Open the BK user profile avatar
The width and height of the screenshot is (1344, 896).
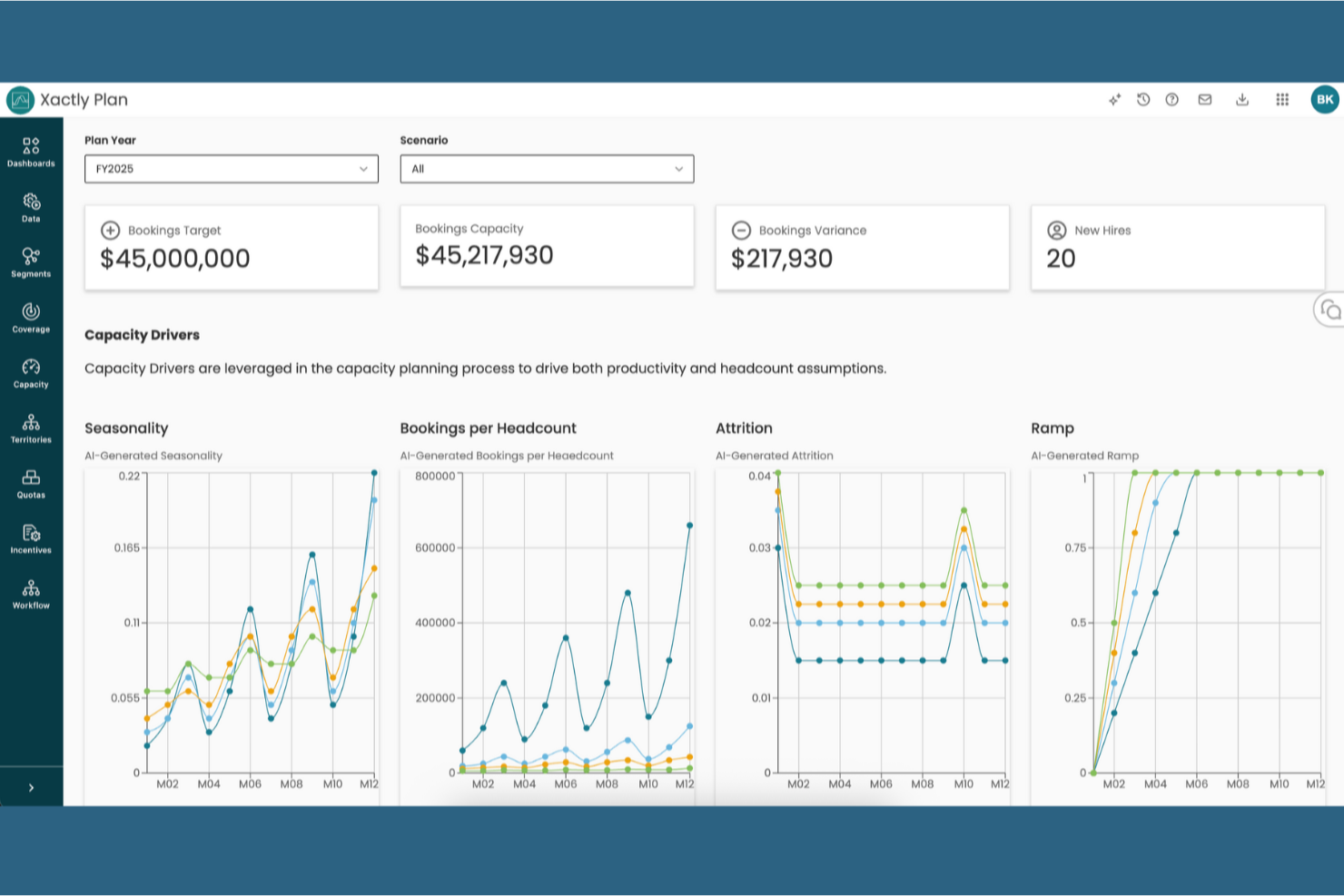tap(1325, 100)
